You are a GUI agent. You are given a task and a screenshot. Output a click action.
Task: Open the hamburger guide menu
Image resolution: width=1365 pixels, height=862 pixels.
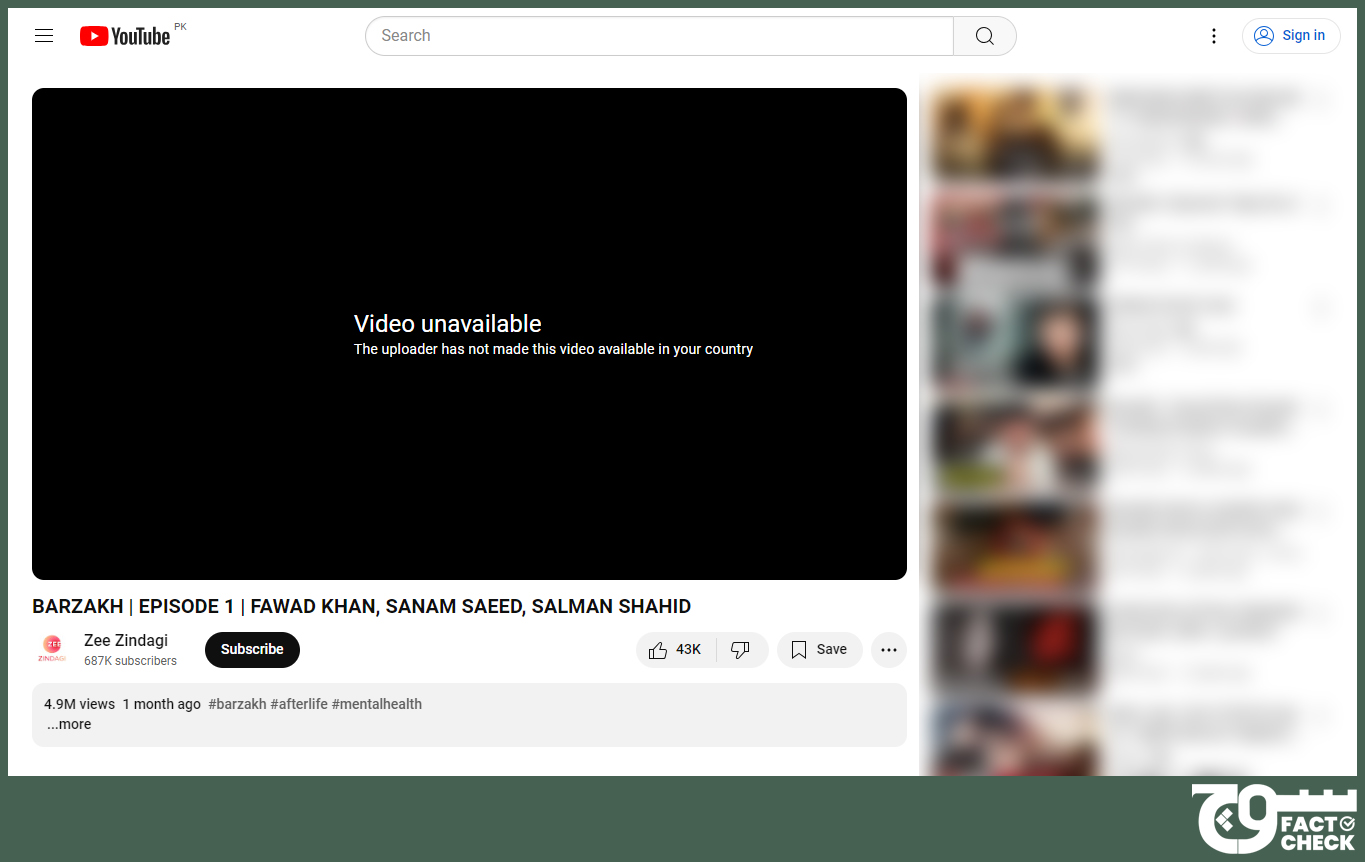pyautogui.click(x=44, y=36)
